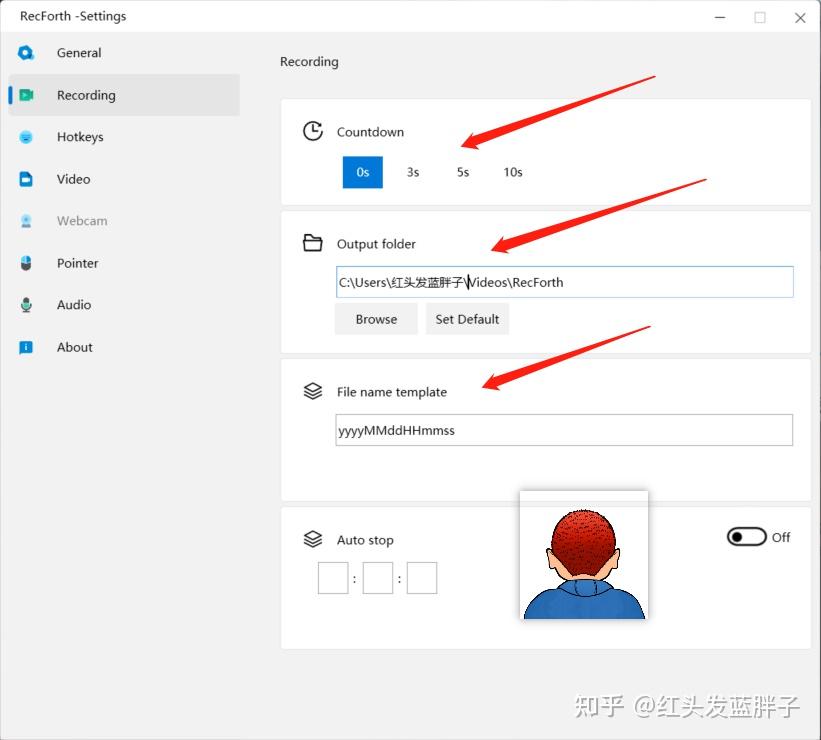Click the Audio microphone icon

point(26,305)
